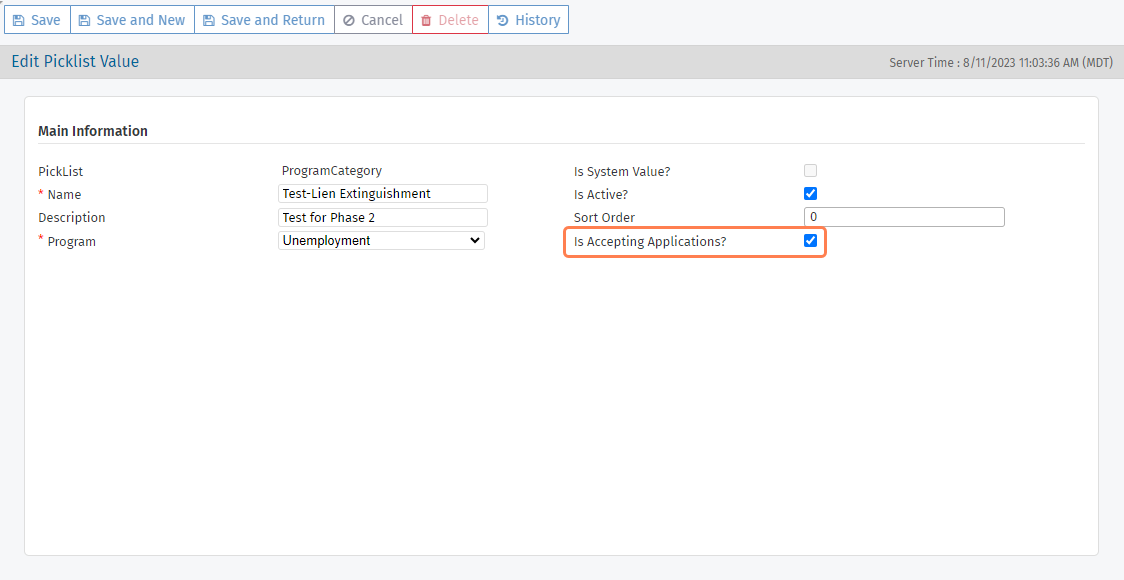
Task: Click the disk icon on Save and New
Action: 84,20
